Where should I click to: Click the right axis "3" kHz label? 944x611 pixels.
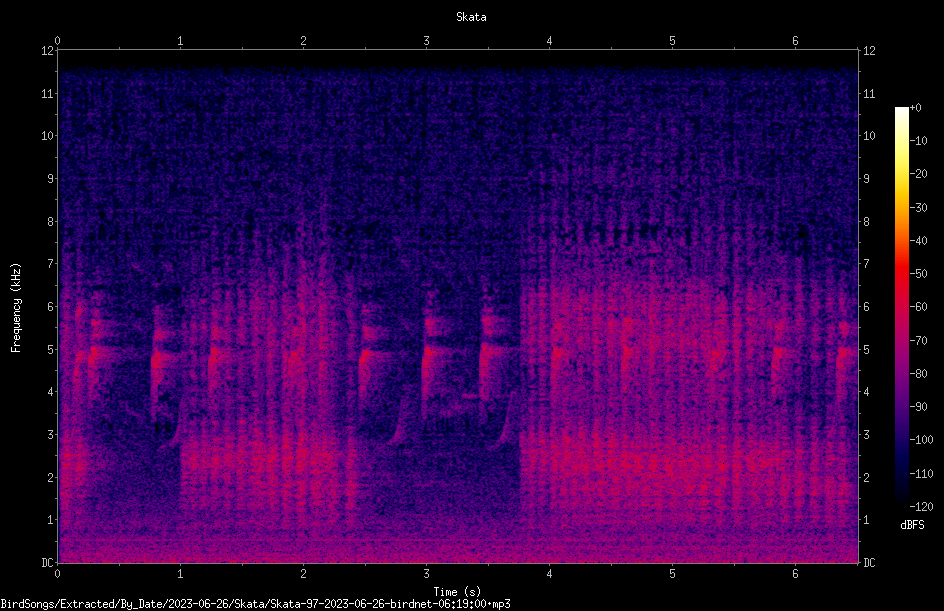tap(866, 435)
